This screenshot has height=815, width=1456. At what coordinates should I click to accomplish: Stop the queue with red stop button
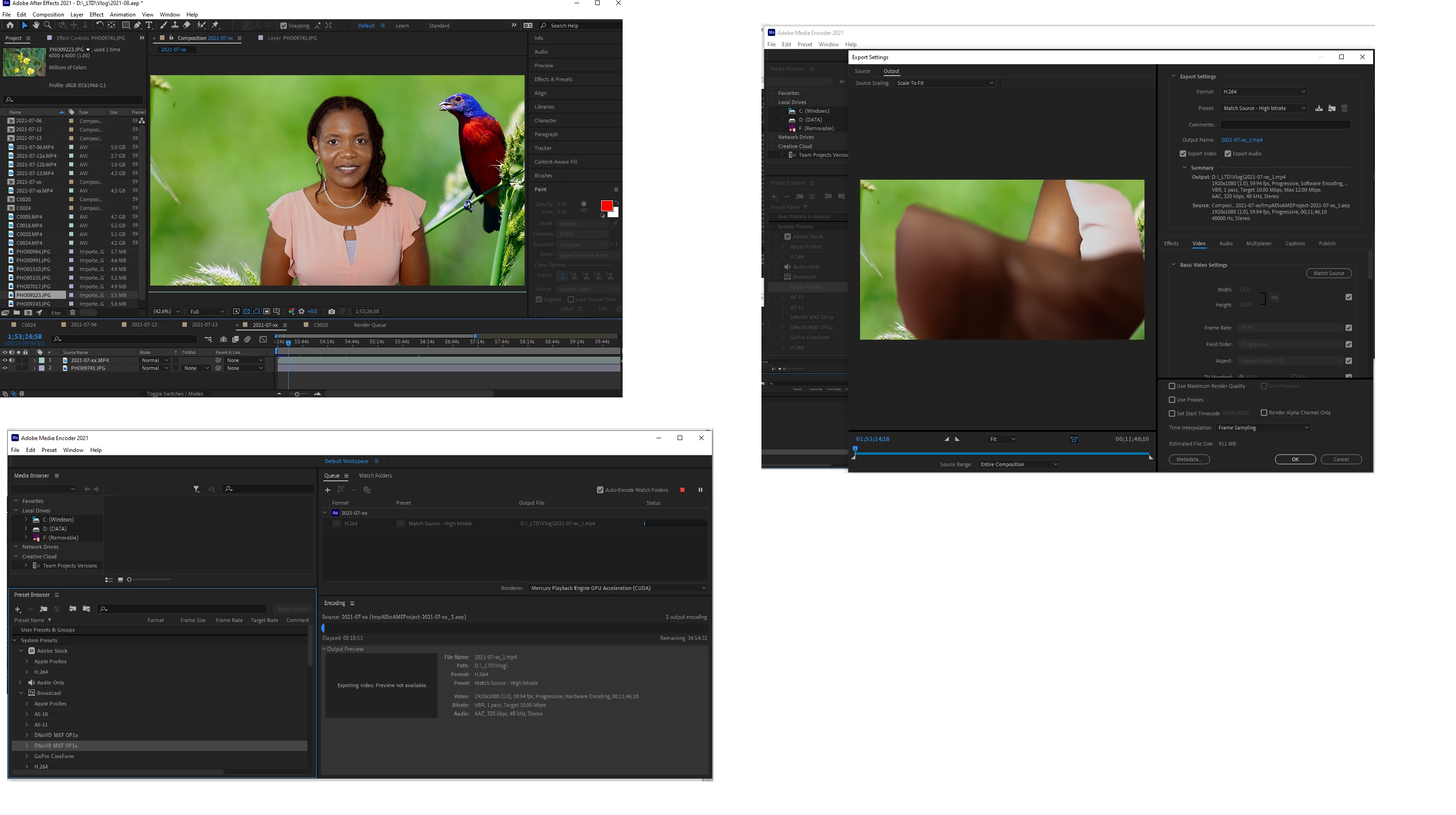pos(682,490)
